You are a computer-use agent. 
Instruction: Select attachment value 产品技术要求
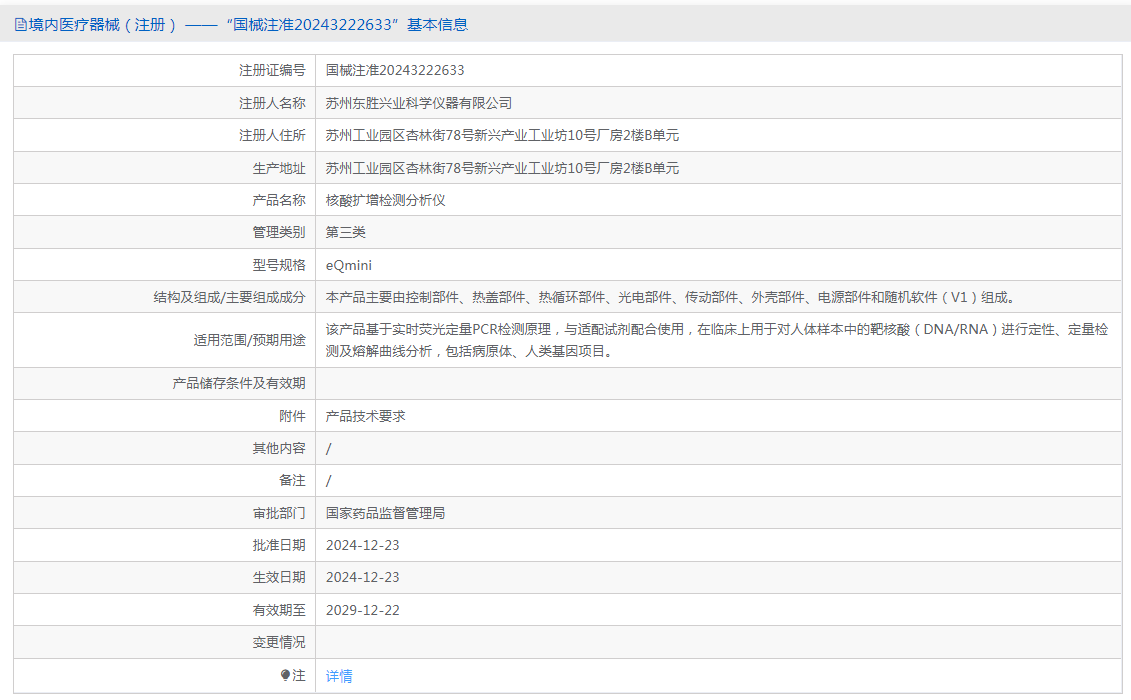pyautogui.click(x=365, y=416)
